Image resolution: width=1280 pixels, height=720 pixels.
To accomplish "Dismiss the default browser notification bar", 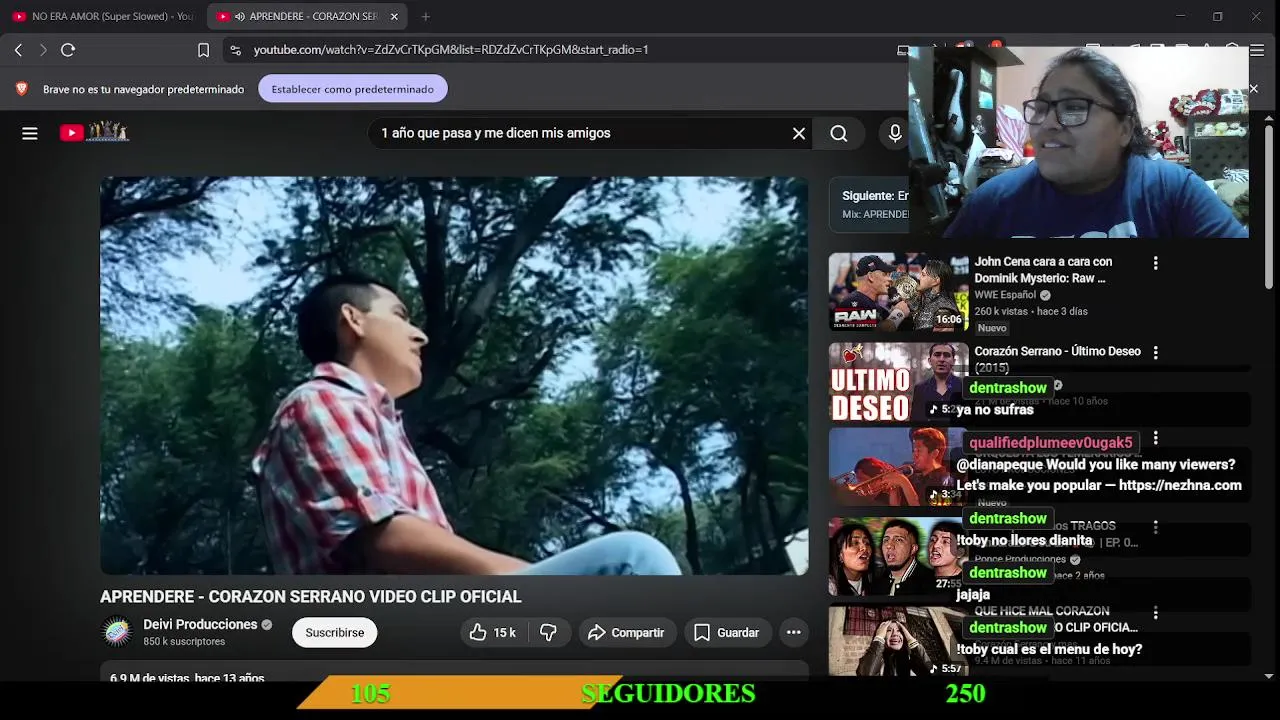I will tap(1253, 89).
